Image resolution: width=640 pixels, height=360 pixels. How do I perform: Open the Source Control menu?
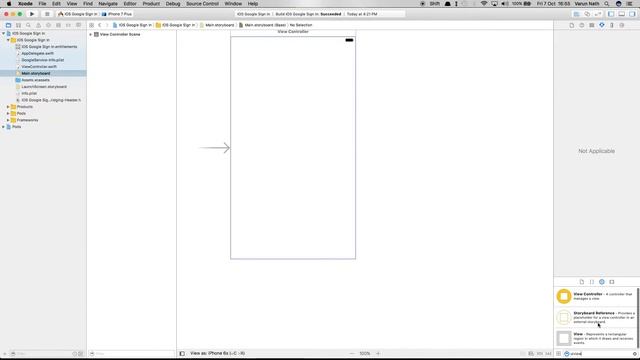[x=202, y=4]
